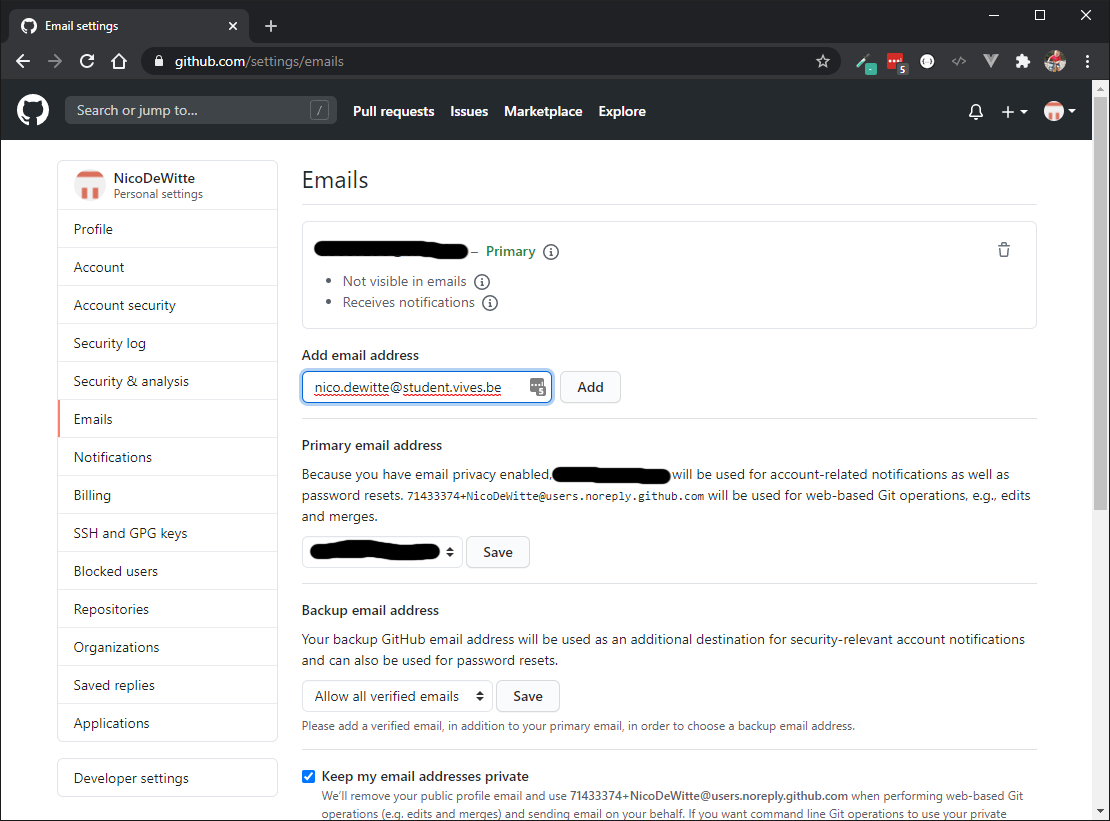Open Marketplace in top nav
1110x821 pixels.
click(543, 111)
